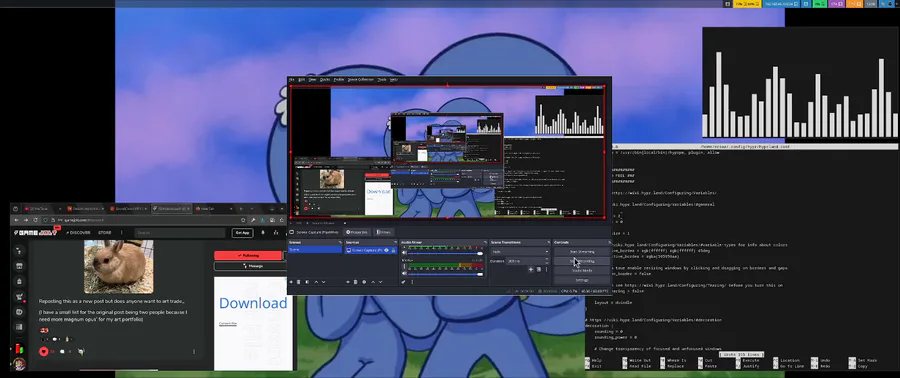Open STORE on Game Jolt navbar

(x=104, y=233)
